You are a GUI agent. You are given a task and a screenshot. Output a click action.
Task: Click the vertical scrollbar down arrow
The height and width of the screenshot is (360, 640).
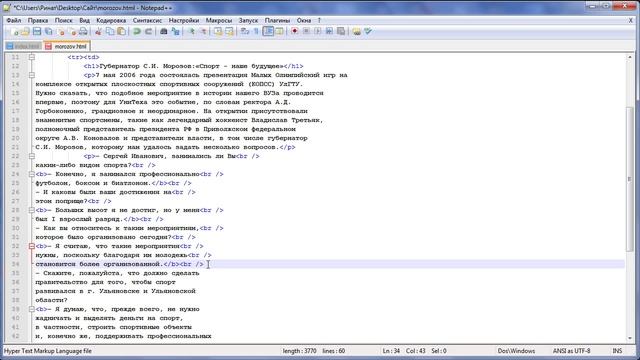tap(630, 338)
